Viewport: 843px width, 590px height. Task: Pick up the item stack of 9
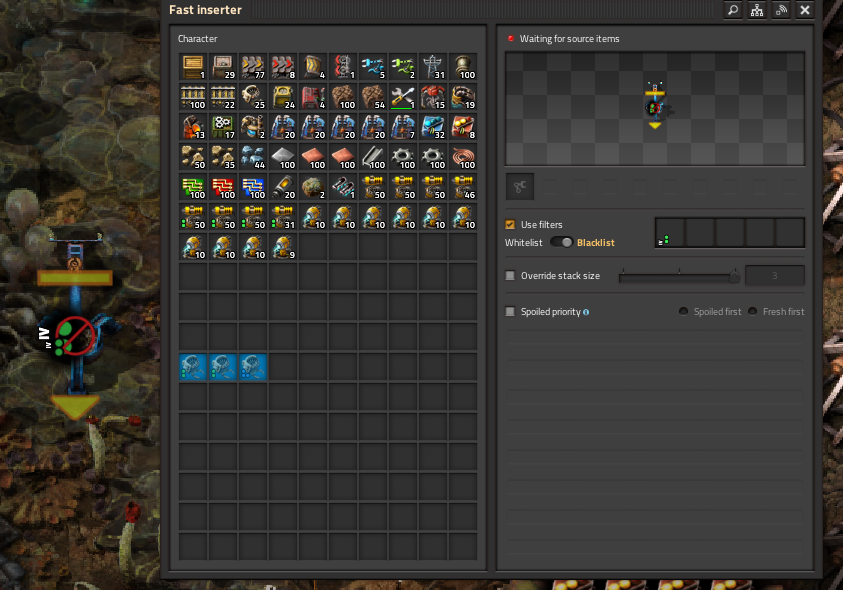[x=283, y=248]
